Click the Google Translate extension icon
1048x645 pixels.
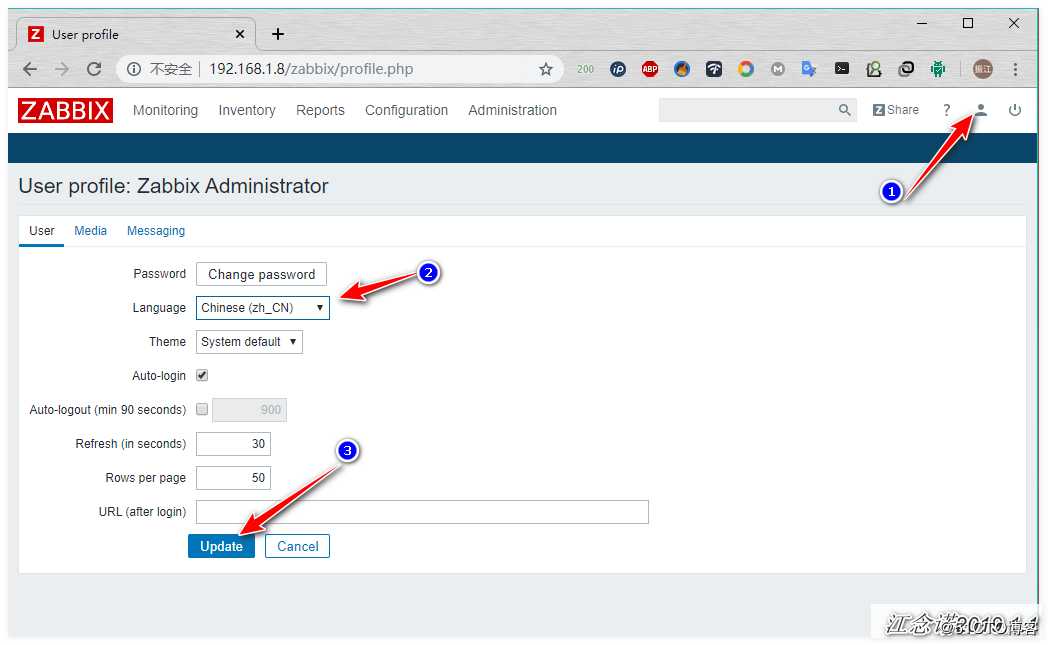pyautogui.click(x=809, y=69)
